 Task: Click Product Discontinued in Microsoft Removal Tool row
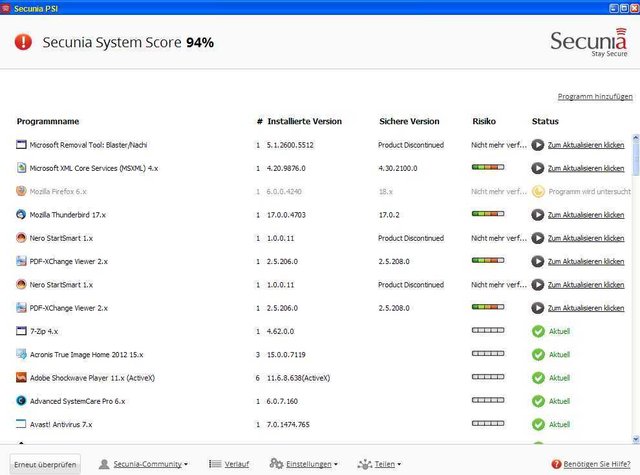(x=411, y=145)
